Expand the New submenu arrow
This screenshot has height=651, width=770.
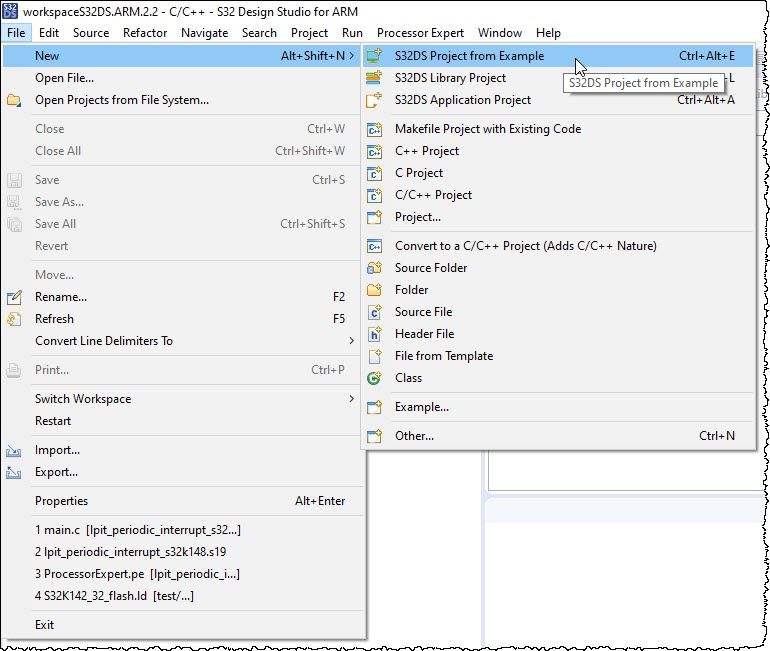coord(352,55)
